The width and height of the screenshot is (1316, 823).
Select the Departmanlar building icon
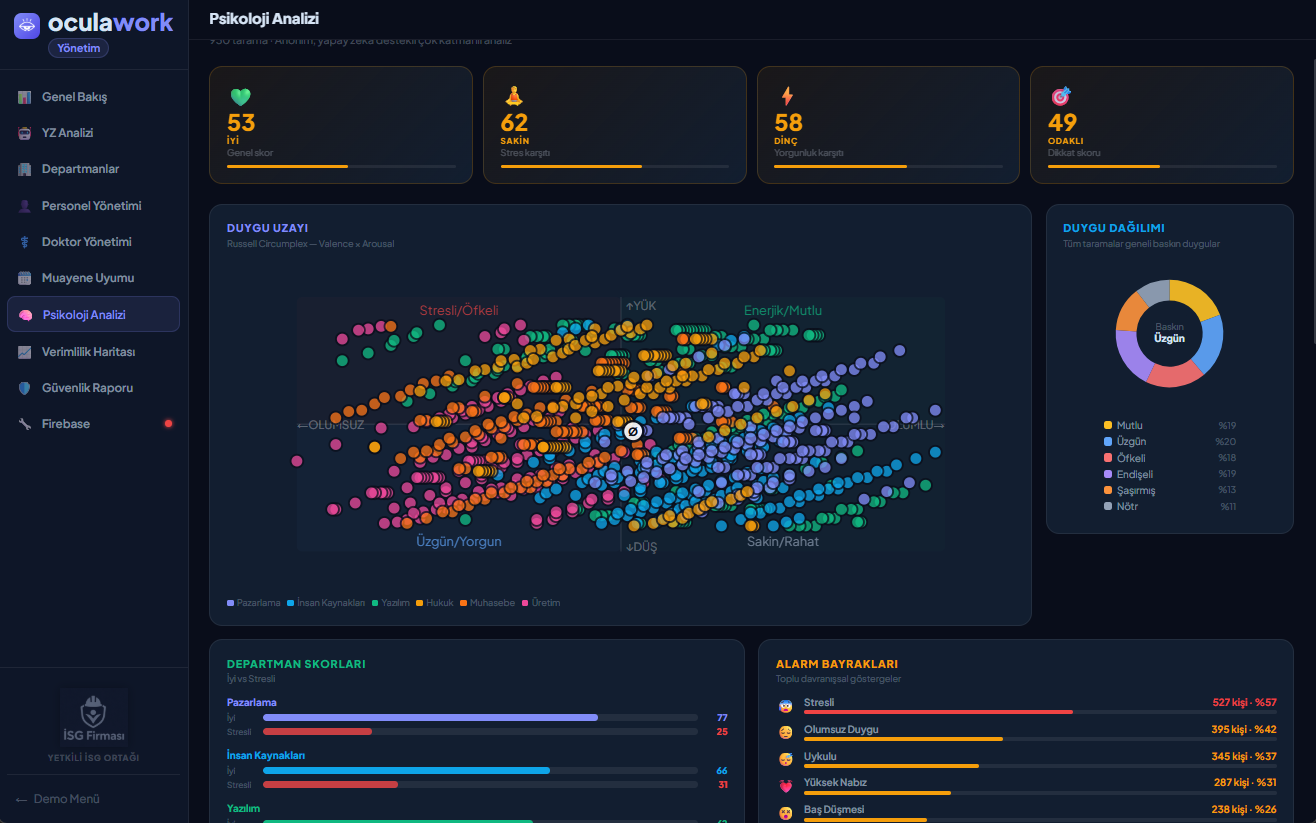click(x=25, y=169)
